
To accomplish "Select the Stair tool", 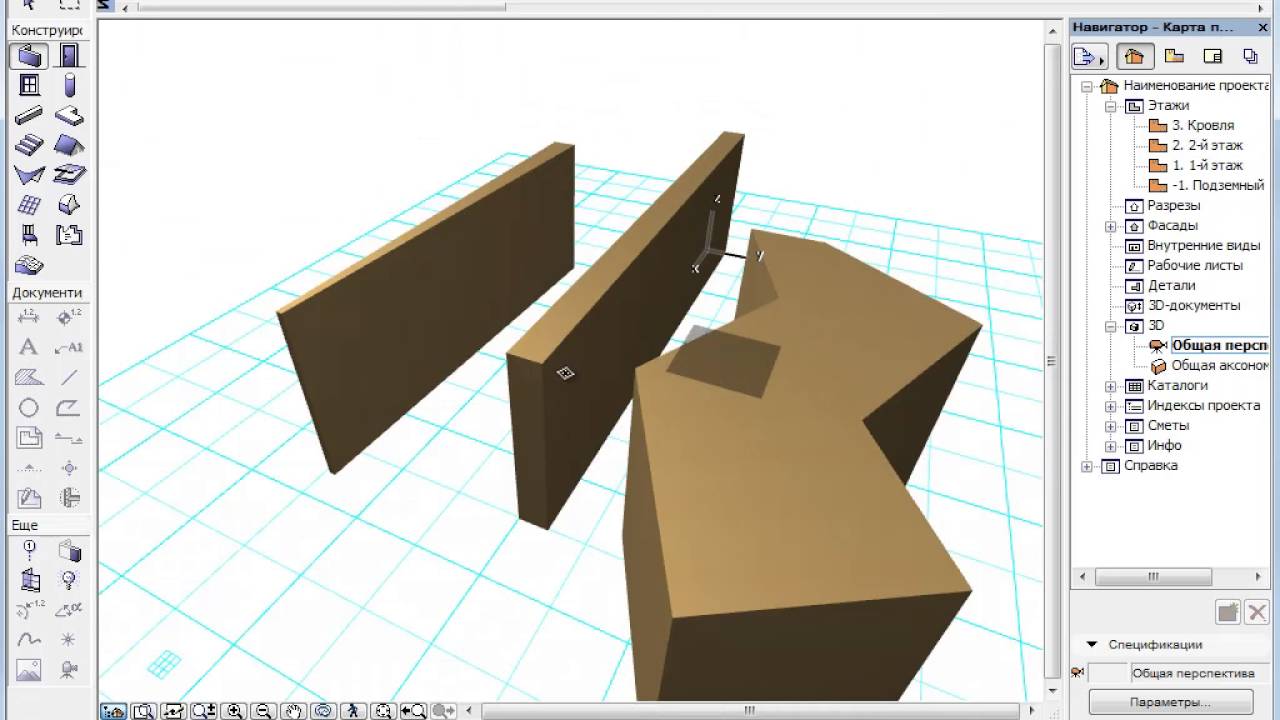I will click(29, 145).
